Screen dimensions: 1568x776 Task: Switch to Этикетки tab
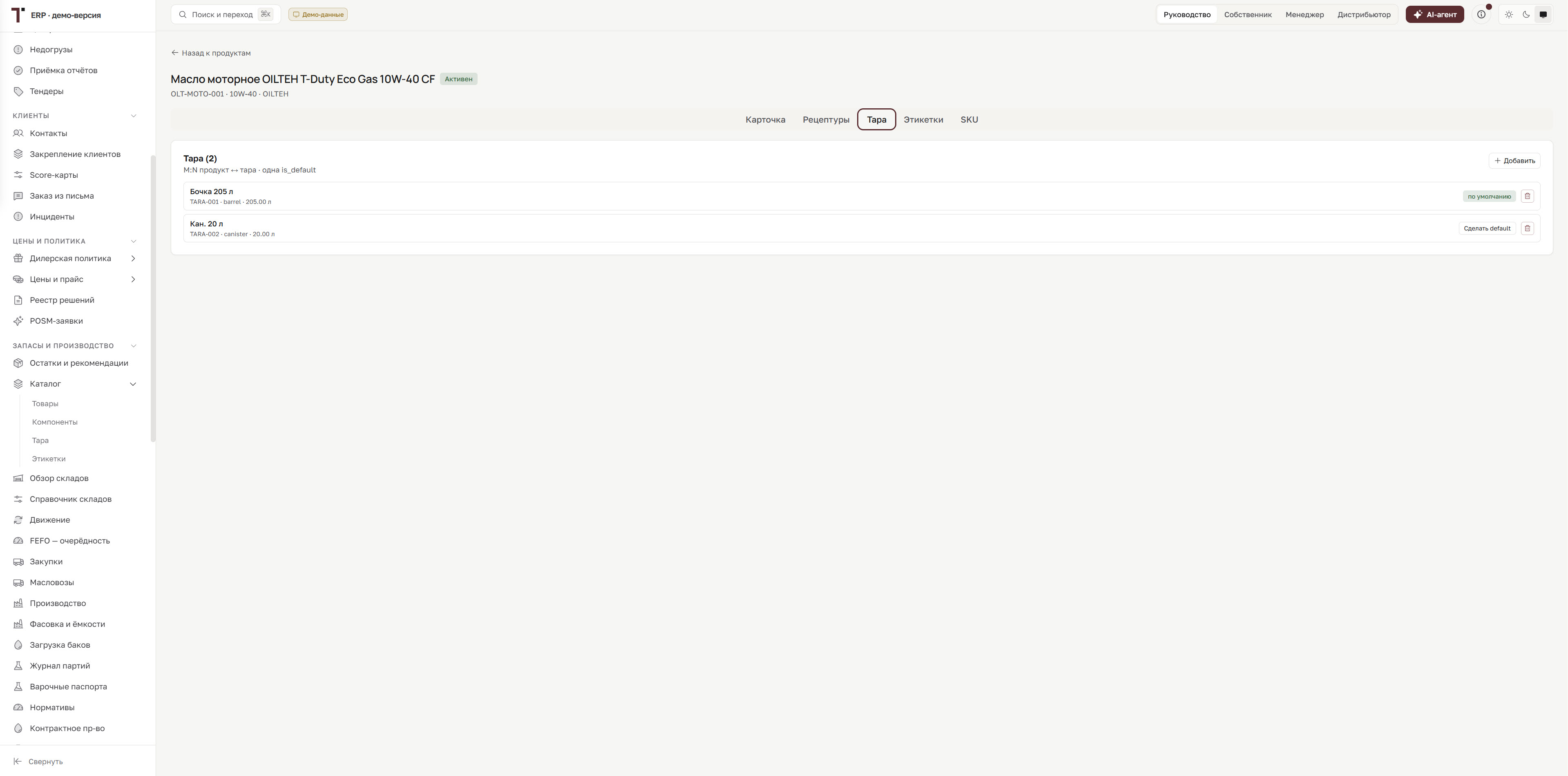(923, 119)
